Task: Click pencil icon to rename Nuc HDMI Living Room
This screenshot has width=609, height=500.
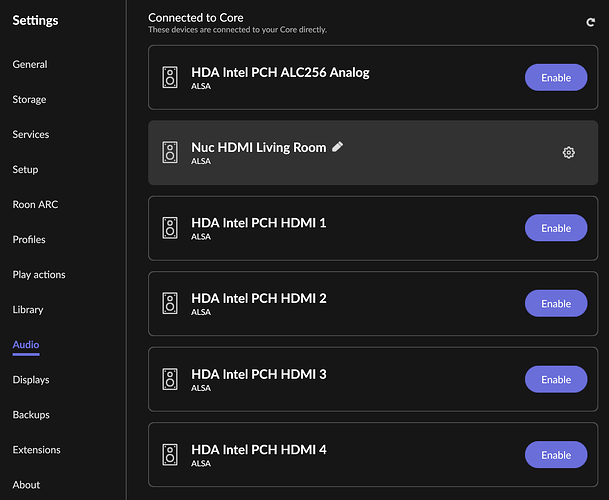Action: pos(338,147)
